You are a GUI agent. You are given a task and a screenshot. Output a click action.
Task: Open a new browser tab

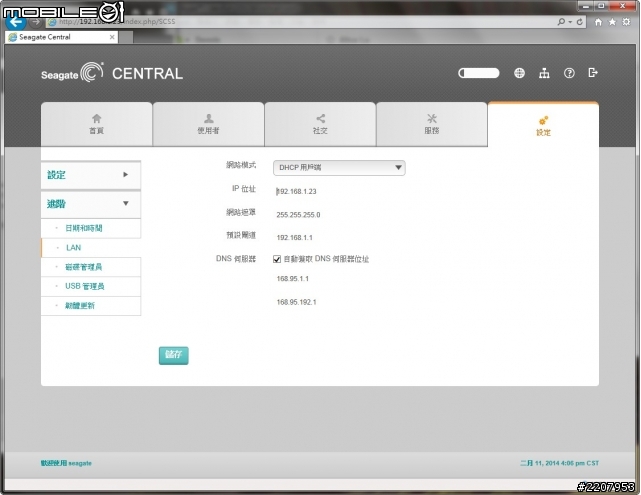pyautogui.click(x=126, y=37)
